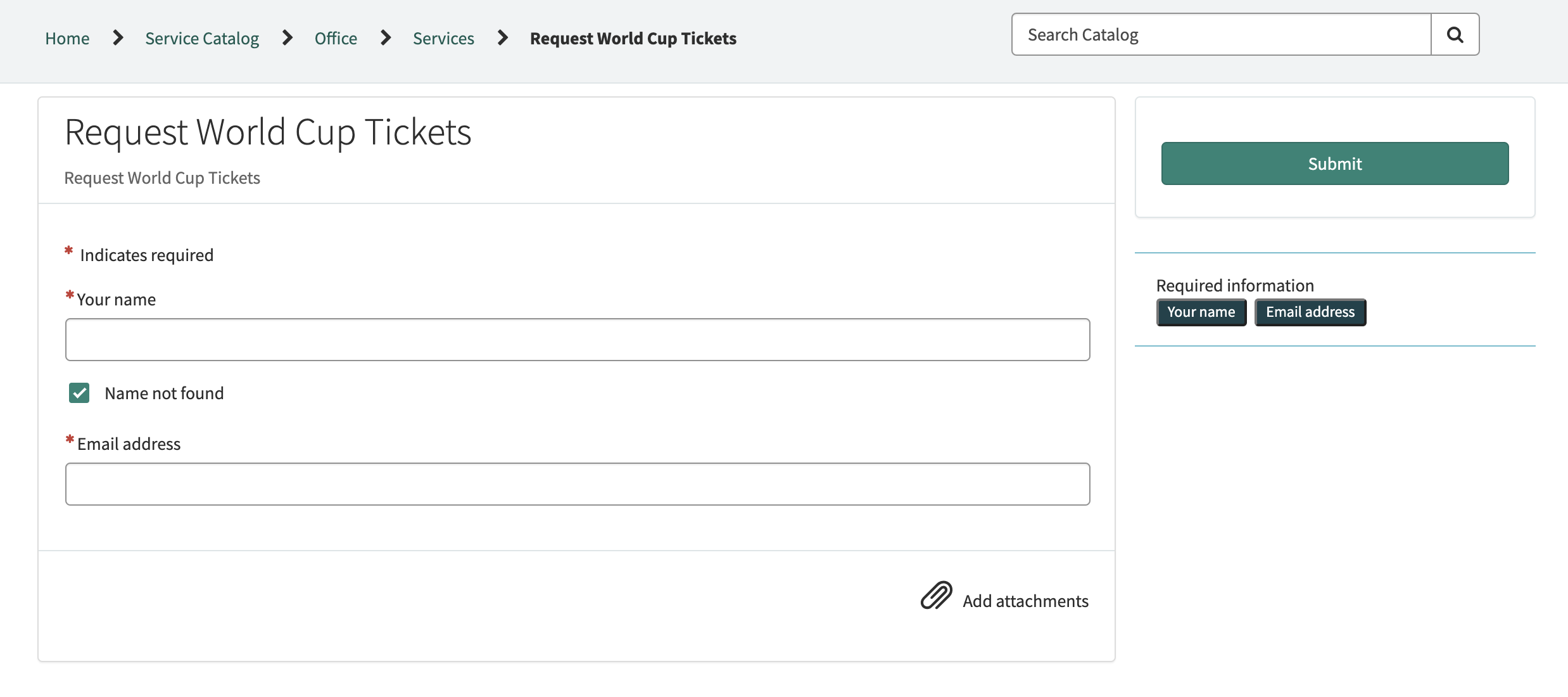
Task: Click the Your name required tag
Action: (x=1201, y=312)
